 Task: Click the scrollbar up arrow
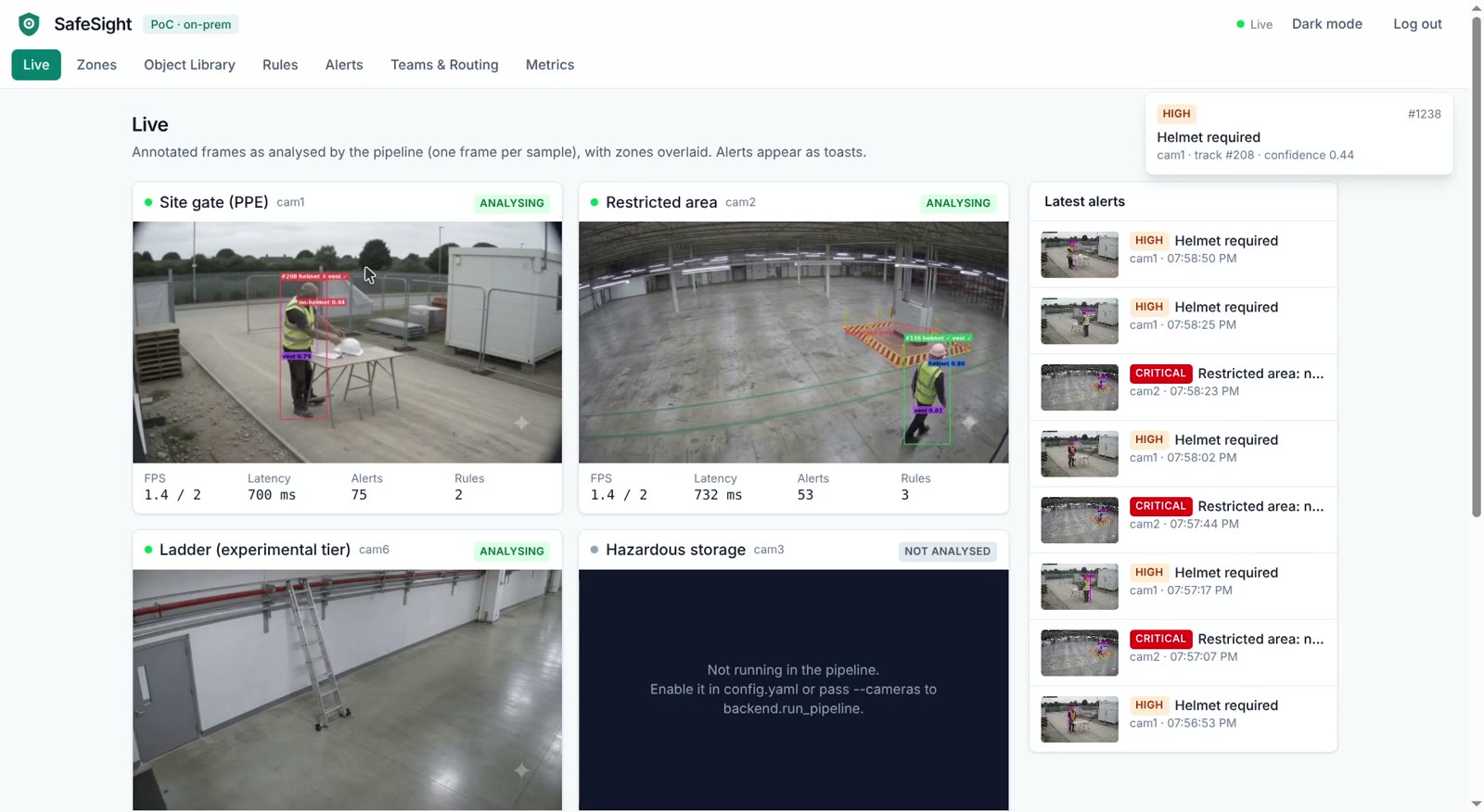[1477, 7]
